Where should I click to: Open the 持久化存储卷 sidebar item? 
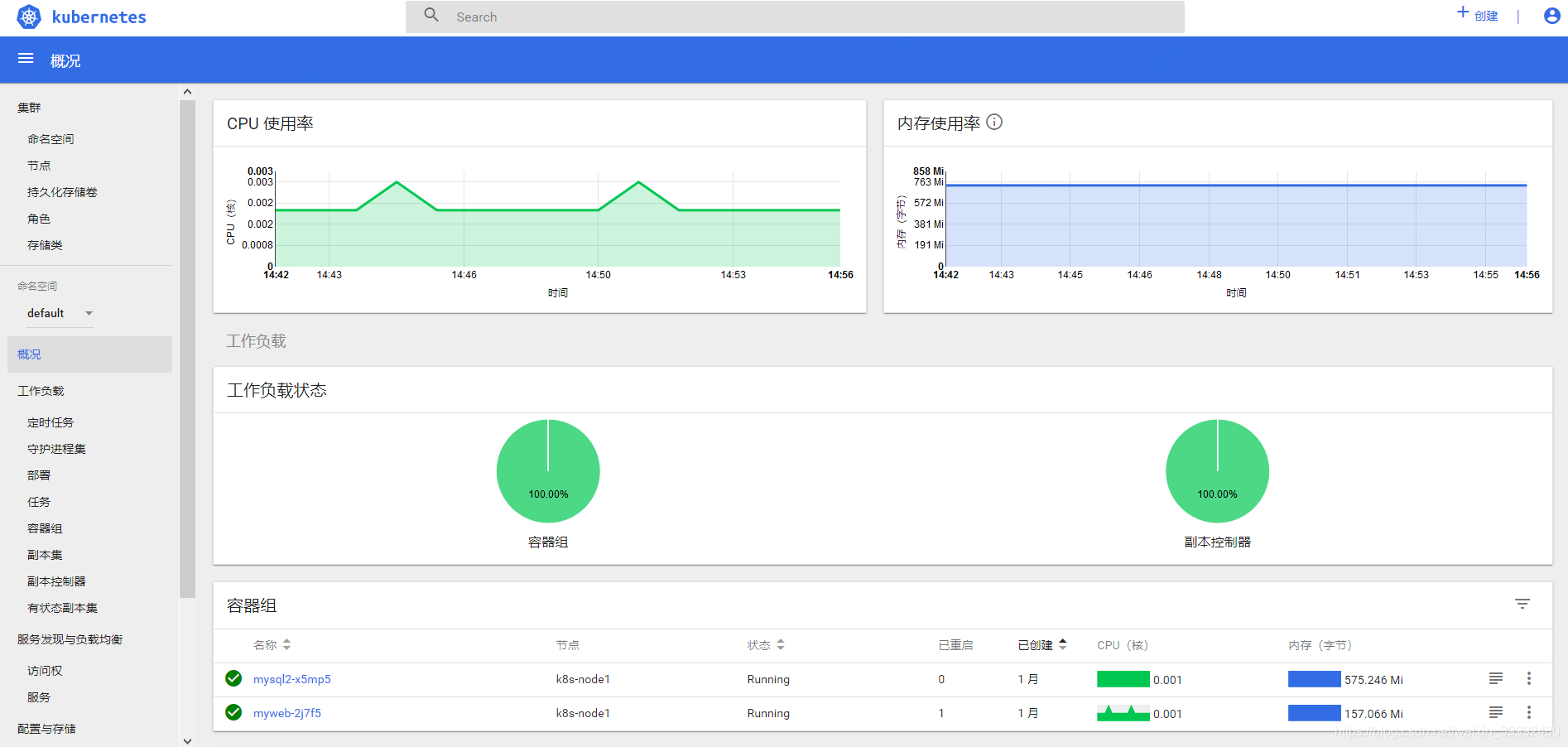[x=62, y=192]
